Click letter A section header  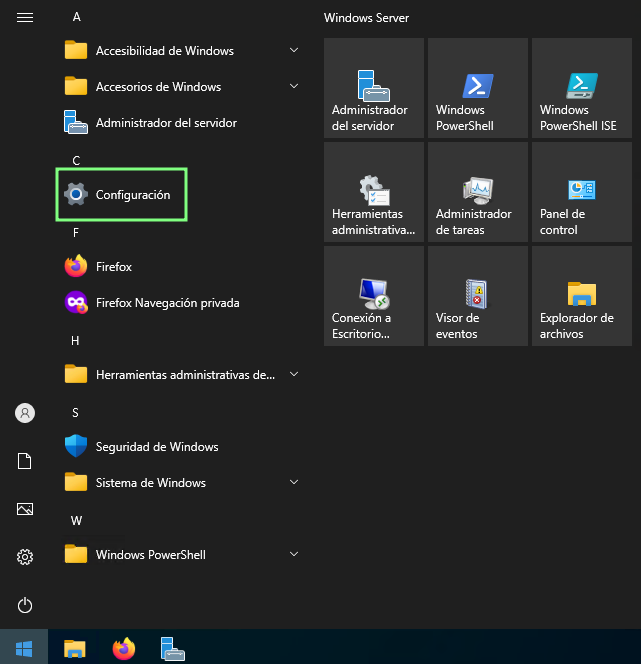pos(76,17)
